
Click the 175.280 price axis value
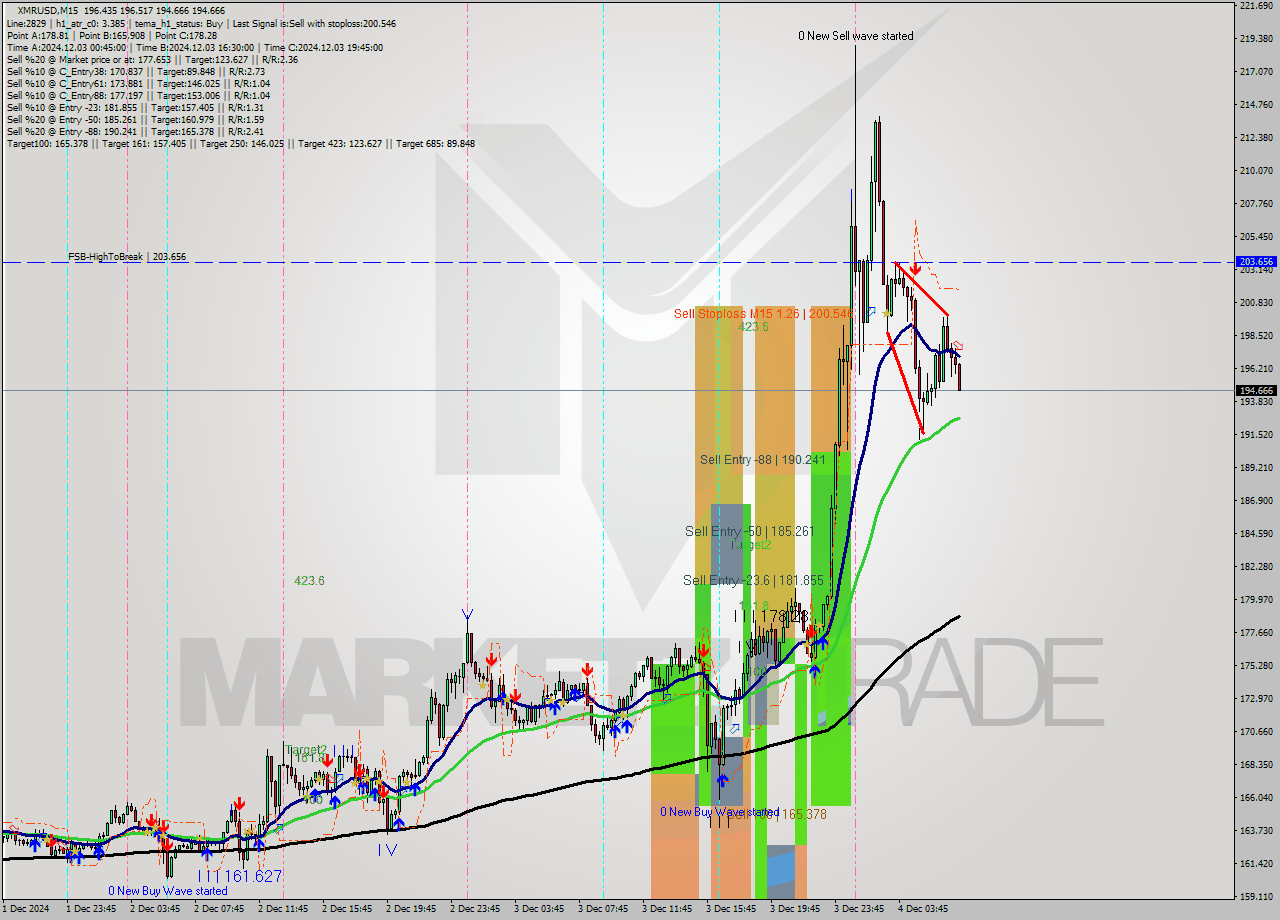coord(1256,666)
